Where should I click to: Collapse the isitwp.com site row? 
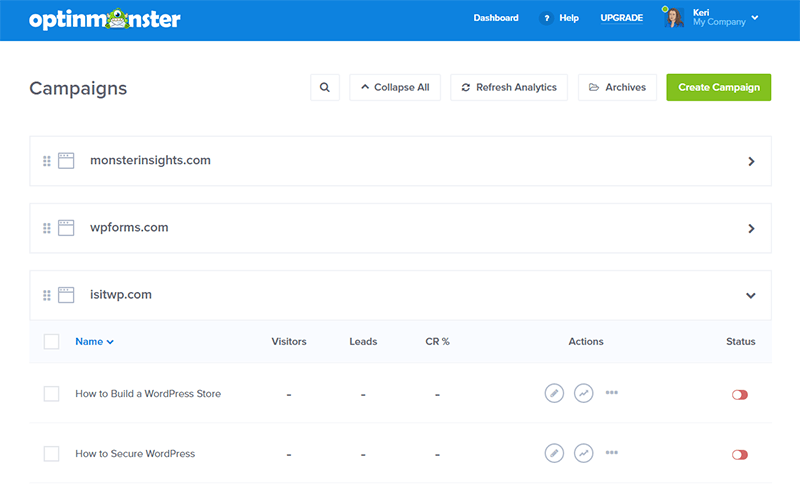point(751,296)
